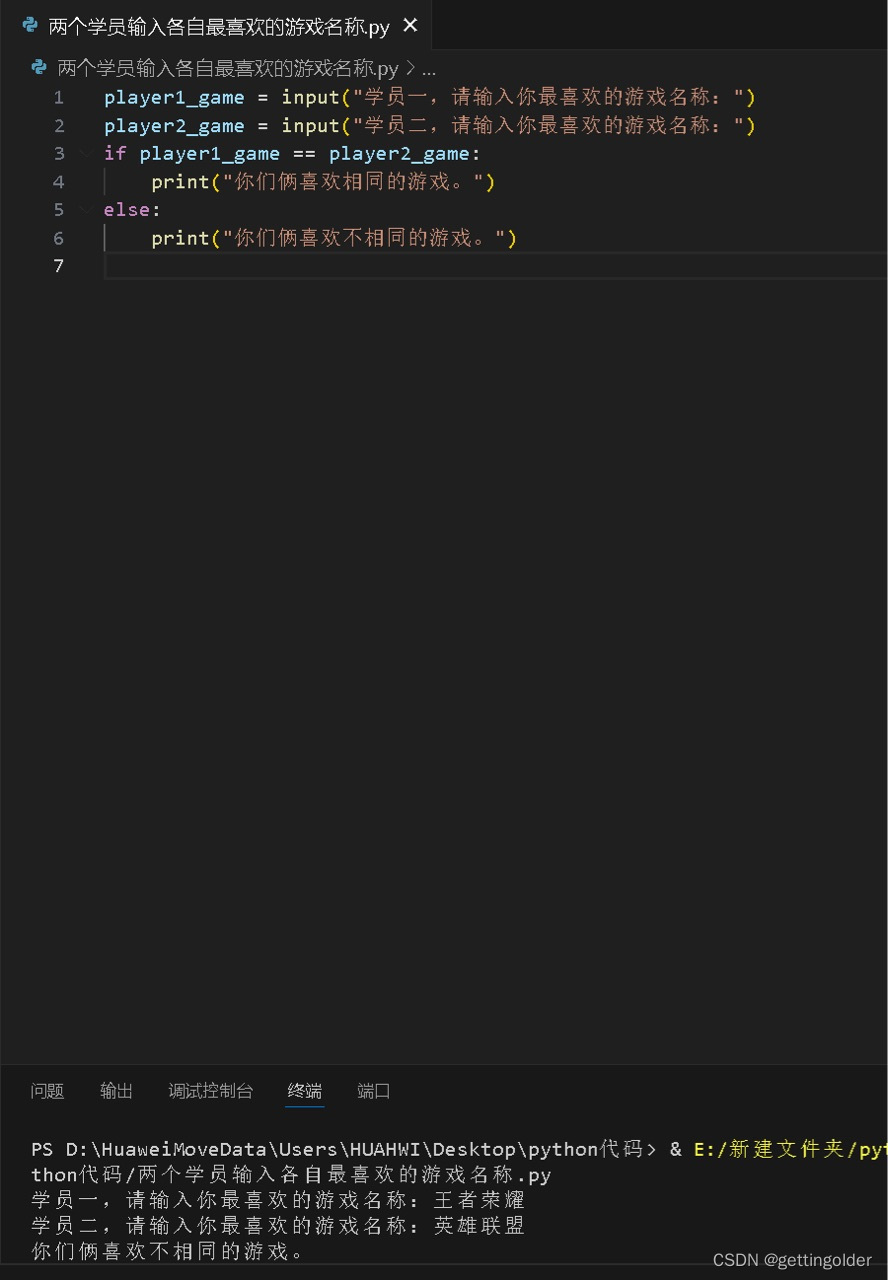Open the 调试控制台 panel tab

pyautogui.click(x=210, y=1091)
